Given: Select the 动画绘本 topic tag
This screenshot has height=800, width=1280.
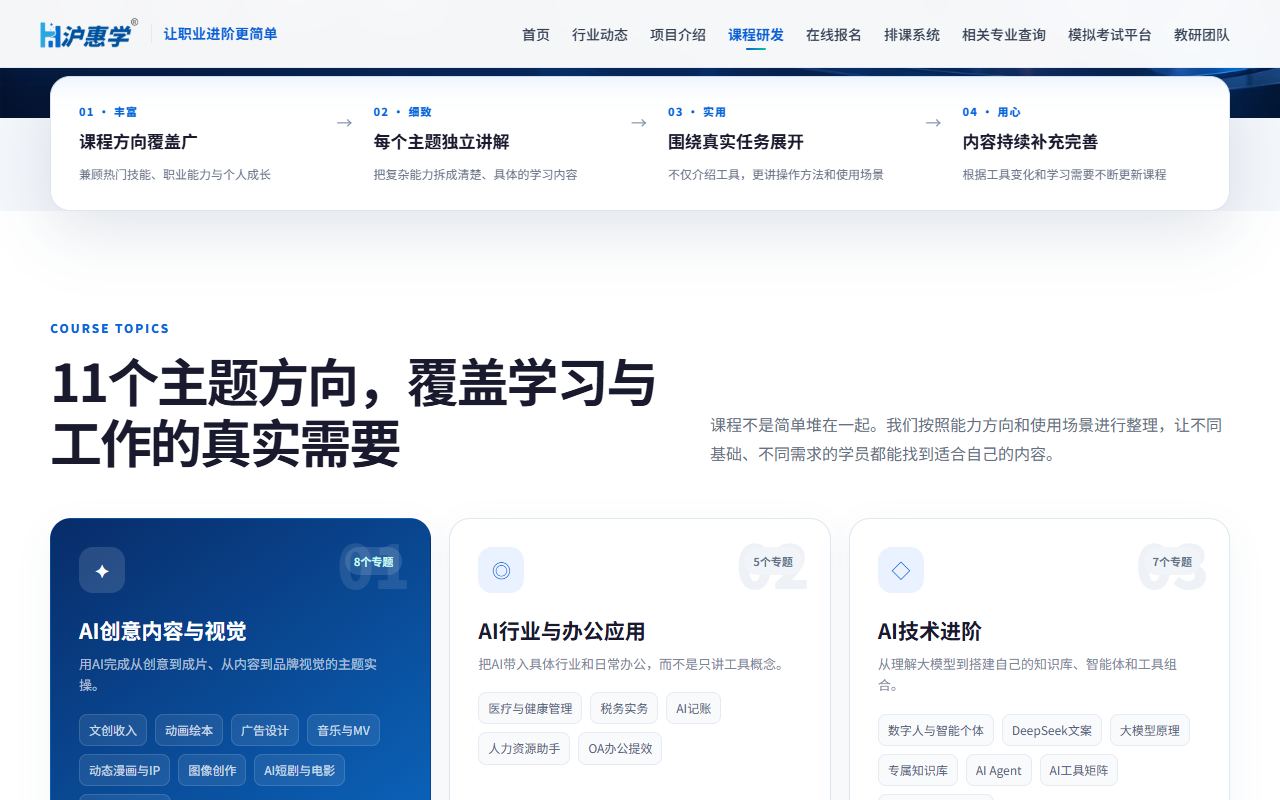Looking at the screenshot, I should pyautogui.click(x=189, y=730).
